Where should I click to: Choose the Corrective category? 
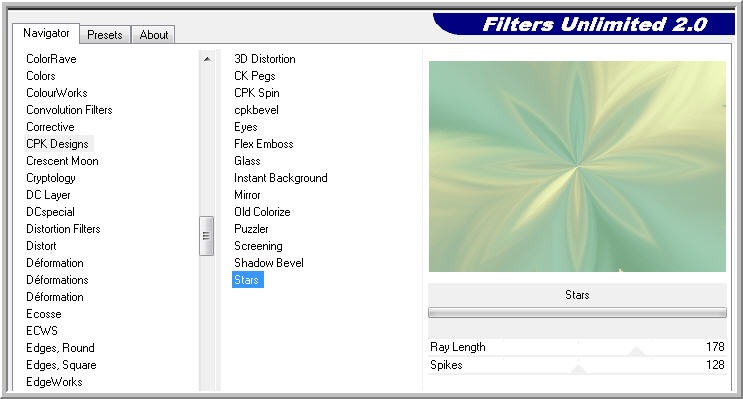[x=50, y=127]
